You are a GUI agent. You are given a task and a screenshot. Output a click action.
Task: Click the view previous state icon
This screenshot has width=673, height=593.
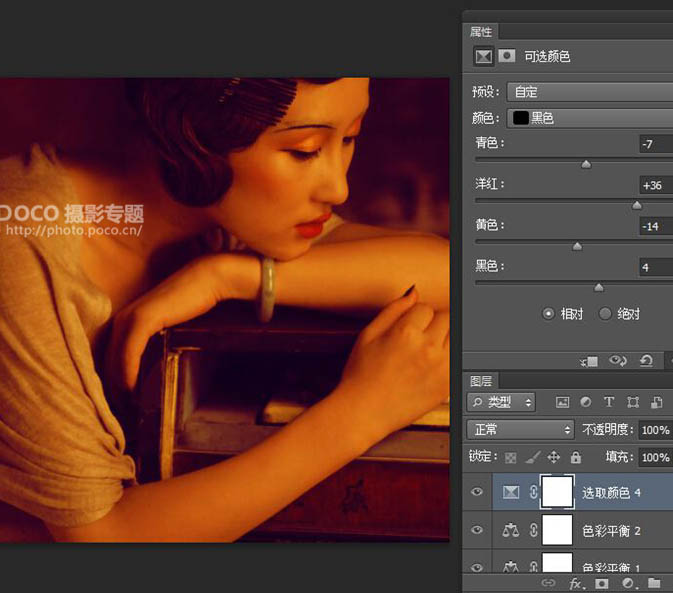pos(618,360)
